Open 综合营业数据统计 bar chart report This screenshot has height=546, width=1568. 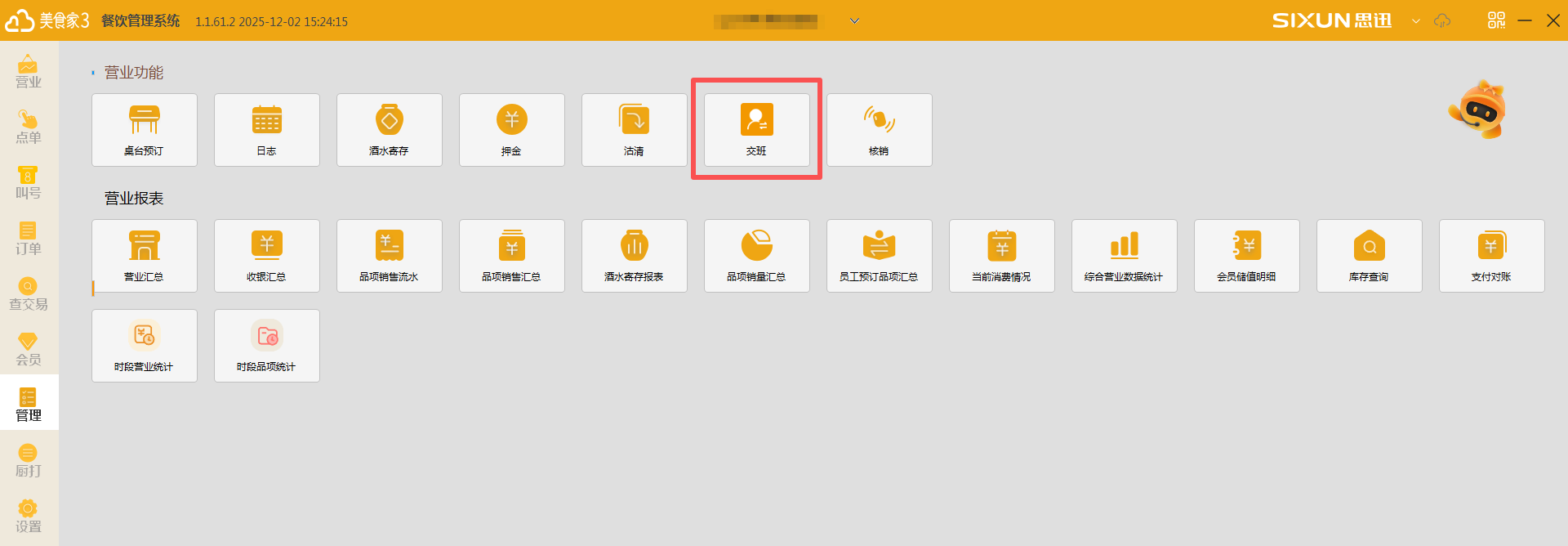pyautogui.click(x=1125, y=256)
